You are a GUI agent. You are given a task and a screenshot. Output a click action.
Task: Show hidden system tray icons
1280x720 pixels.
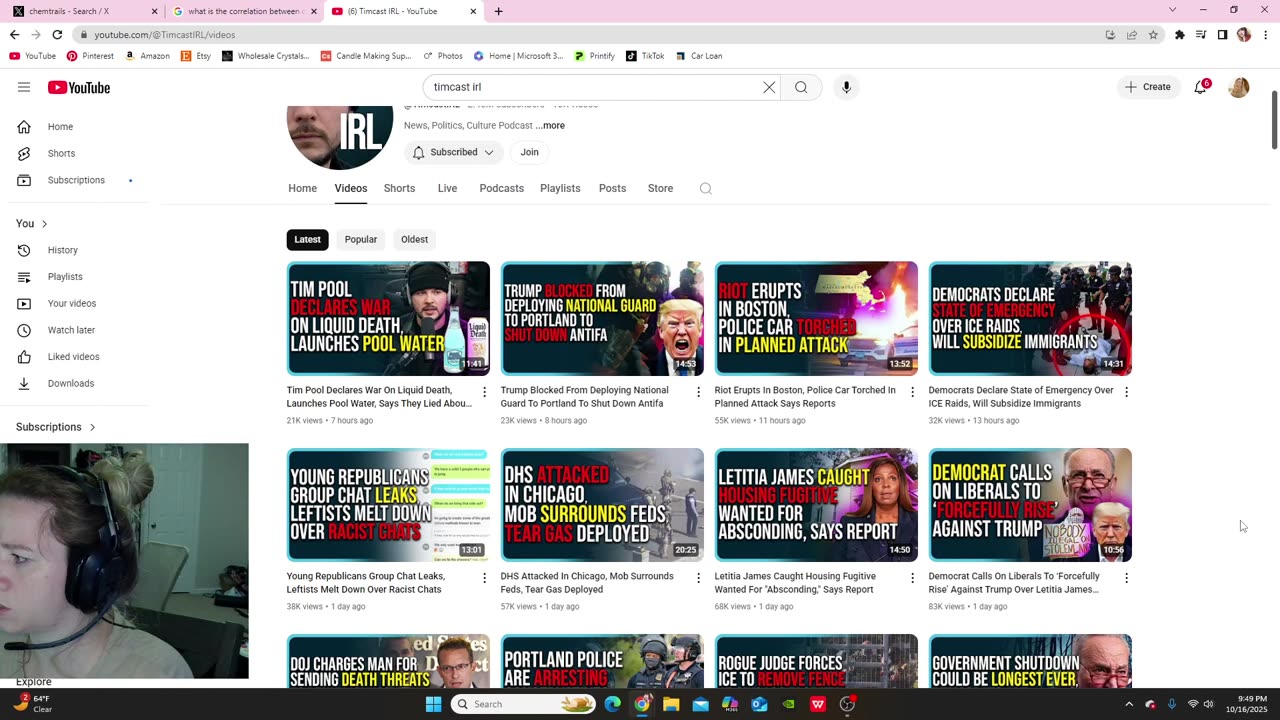[x=1129, y=704]
